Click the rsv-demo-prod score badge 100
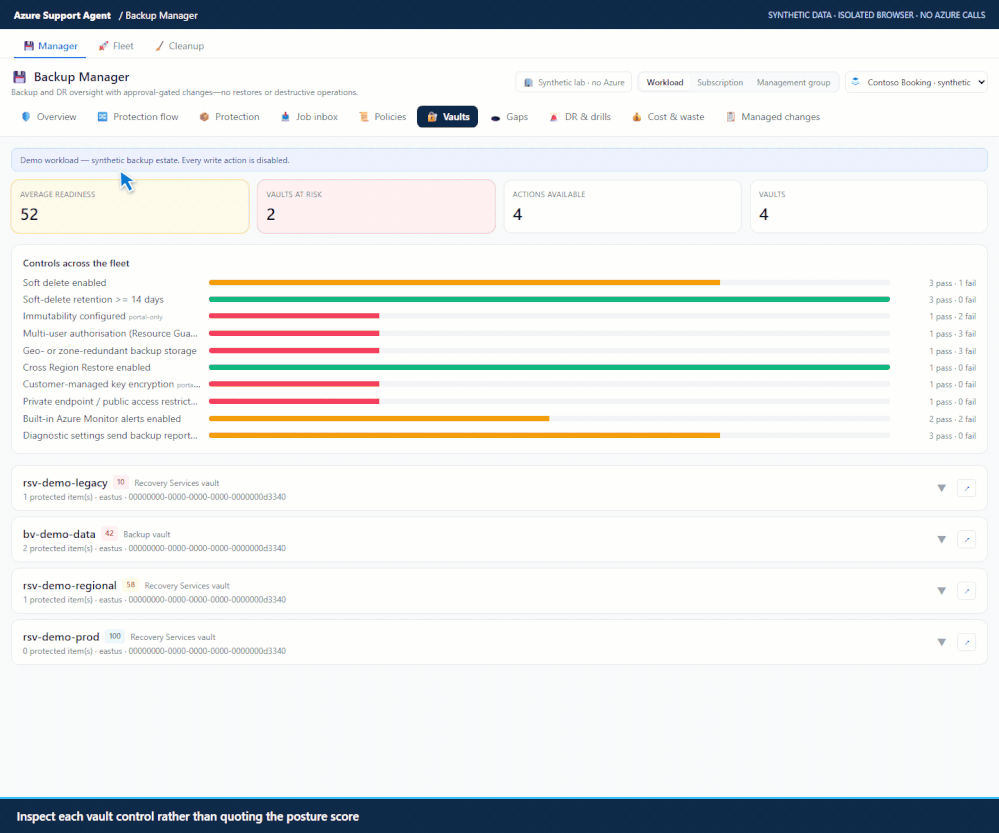999x833 pixels. (x=115, y=636)
